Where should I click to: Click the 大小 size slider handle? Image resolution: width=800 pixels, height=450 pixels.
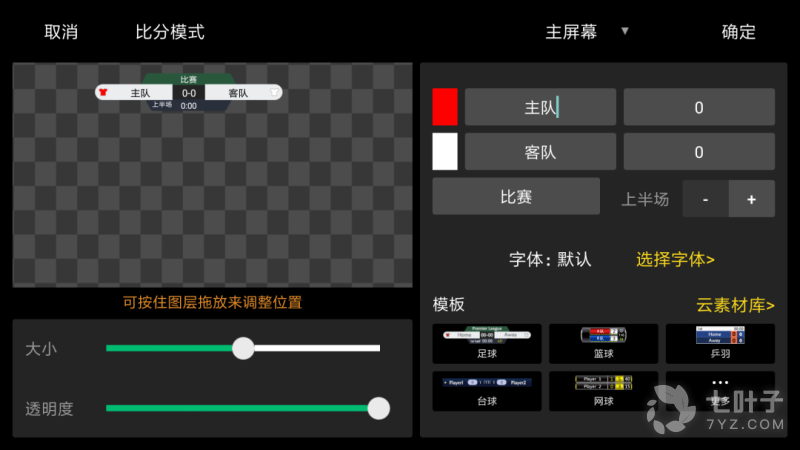tap(243, 348)
